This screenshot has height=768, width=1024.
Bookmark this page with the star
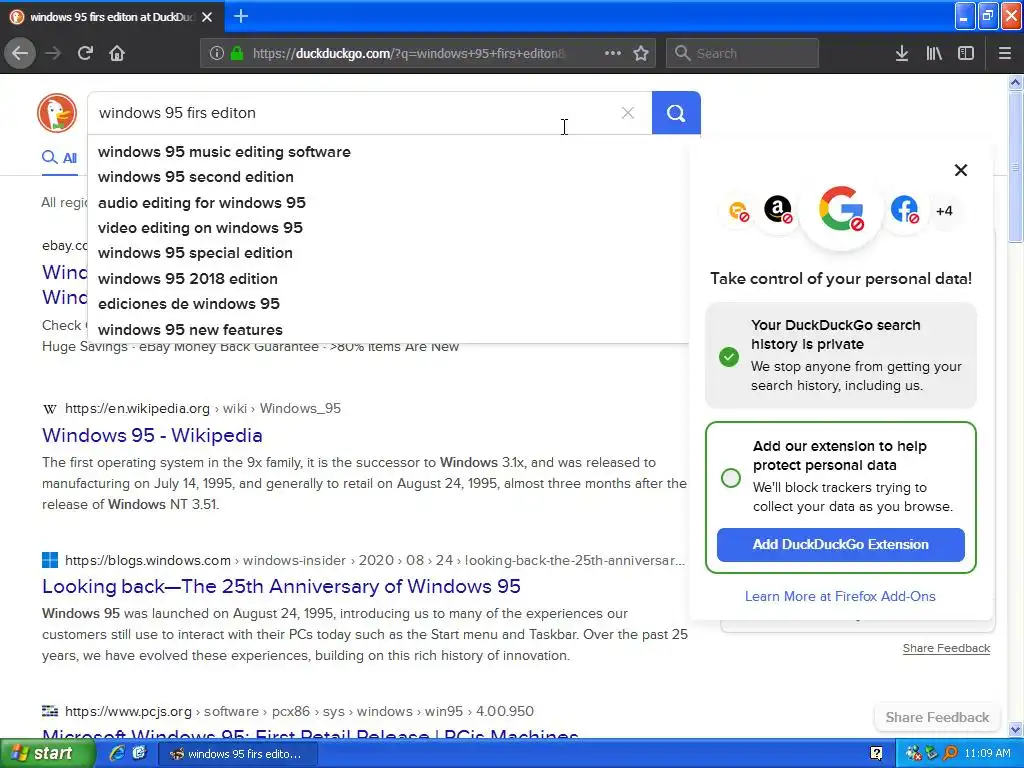(x=641, y=53)
